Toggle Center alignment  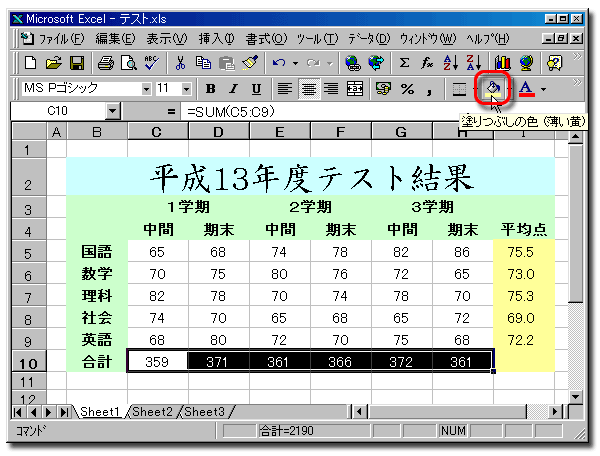(308, 89)
